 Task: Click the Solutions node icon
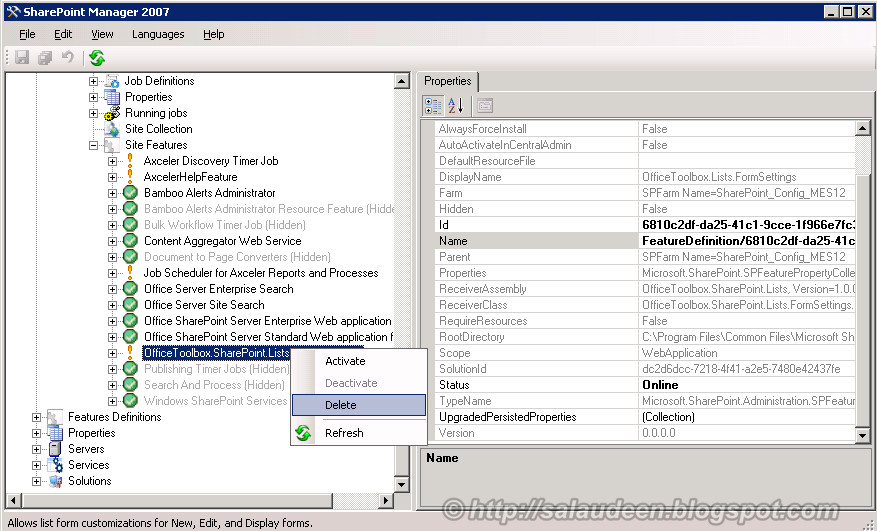pyautogui.click(x=55, y=481)
